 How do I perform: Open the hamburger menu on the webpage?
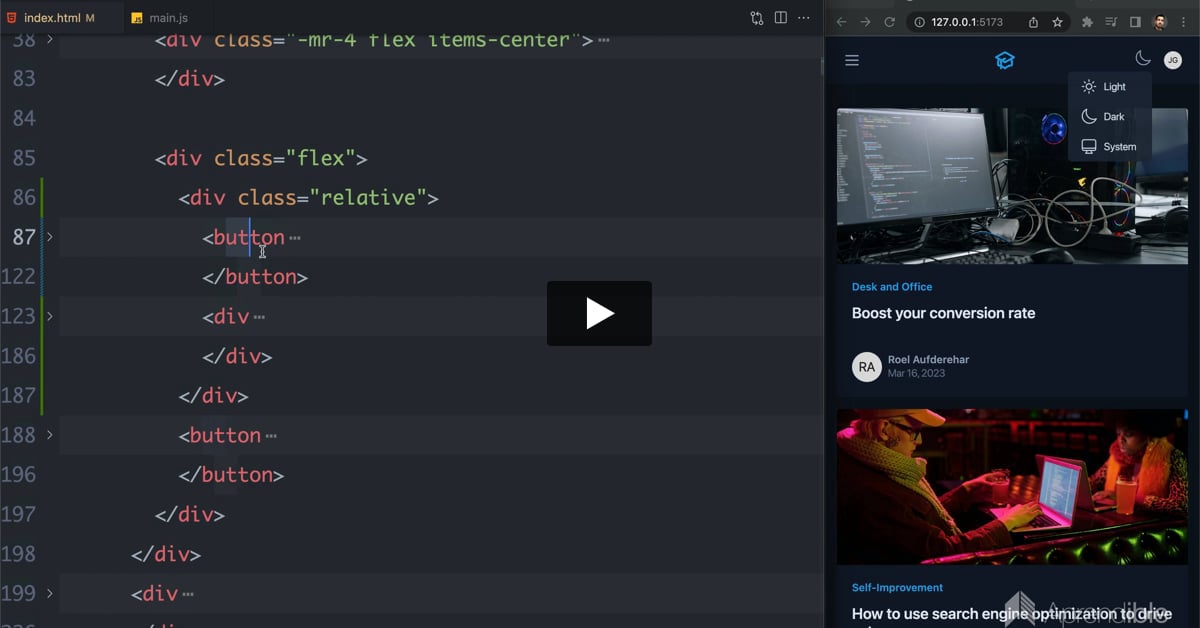tap(852, 61)
